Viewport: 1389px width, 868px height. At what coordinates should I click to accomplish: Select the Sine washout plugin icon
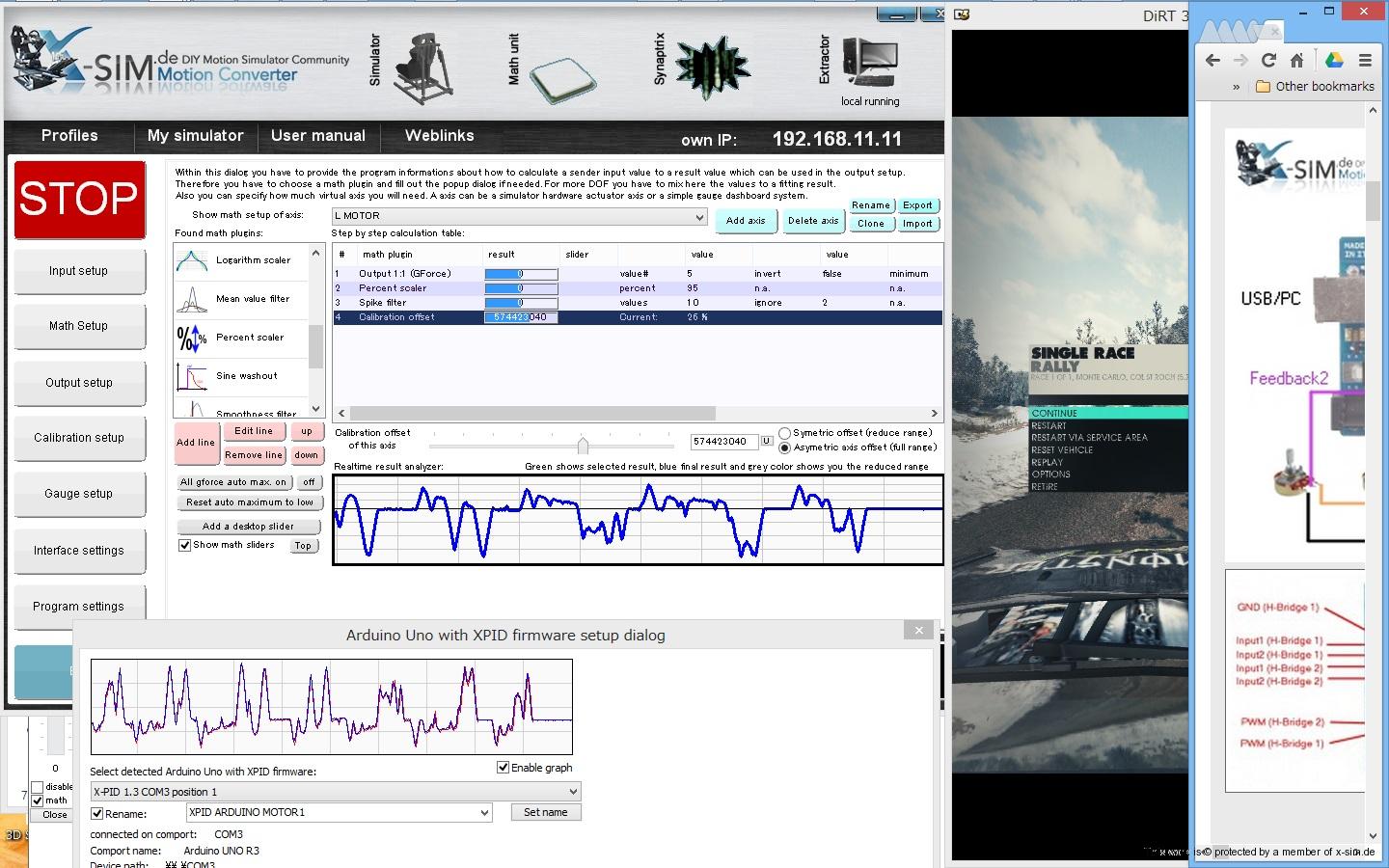point(192,377)
